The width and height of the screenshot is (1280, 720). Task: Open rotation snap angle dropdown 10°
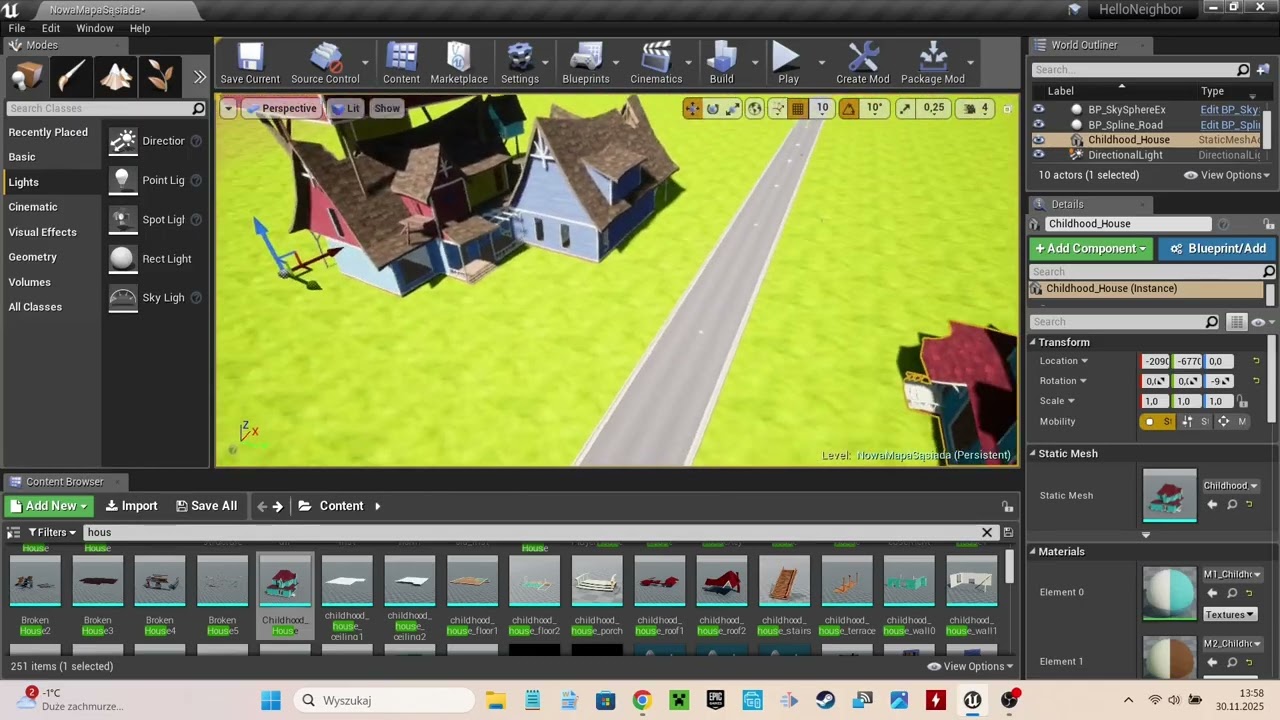[x=875, y=108]
